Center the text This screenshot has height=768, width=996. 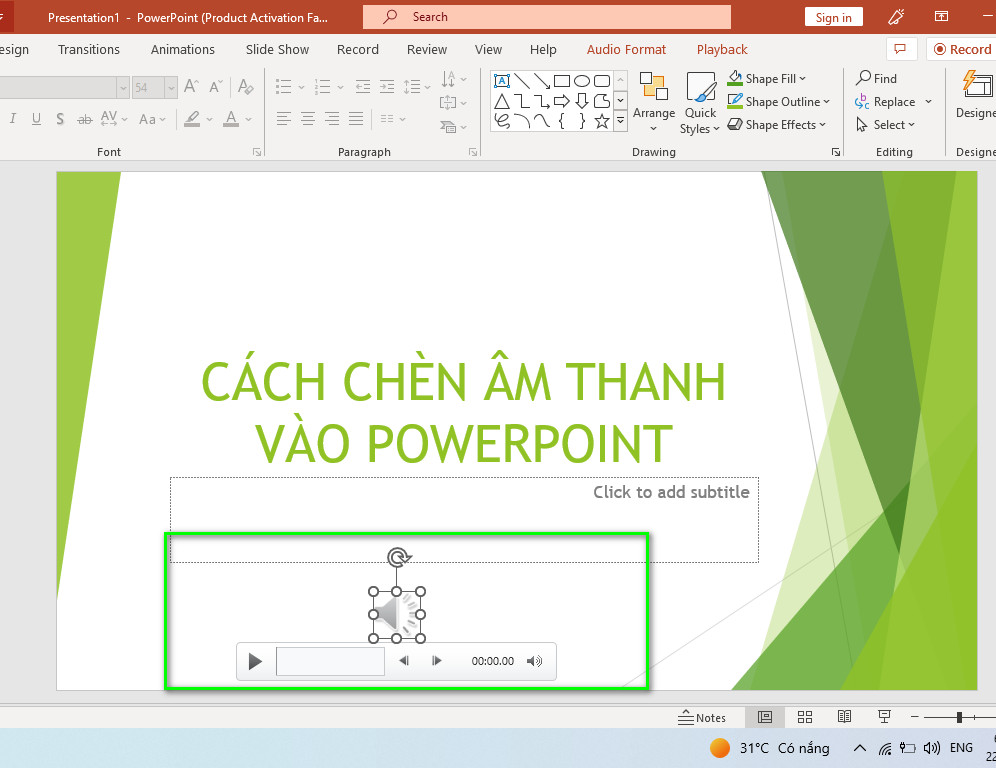pos(307,119)
